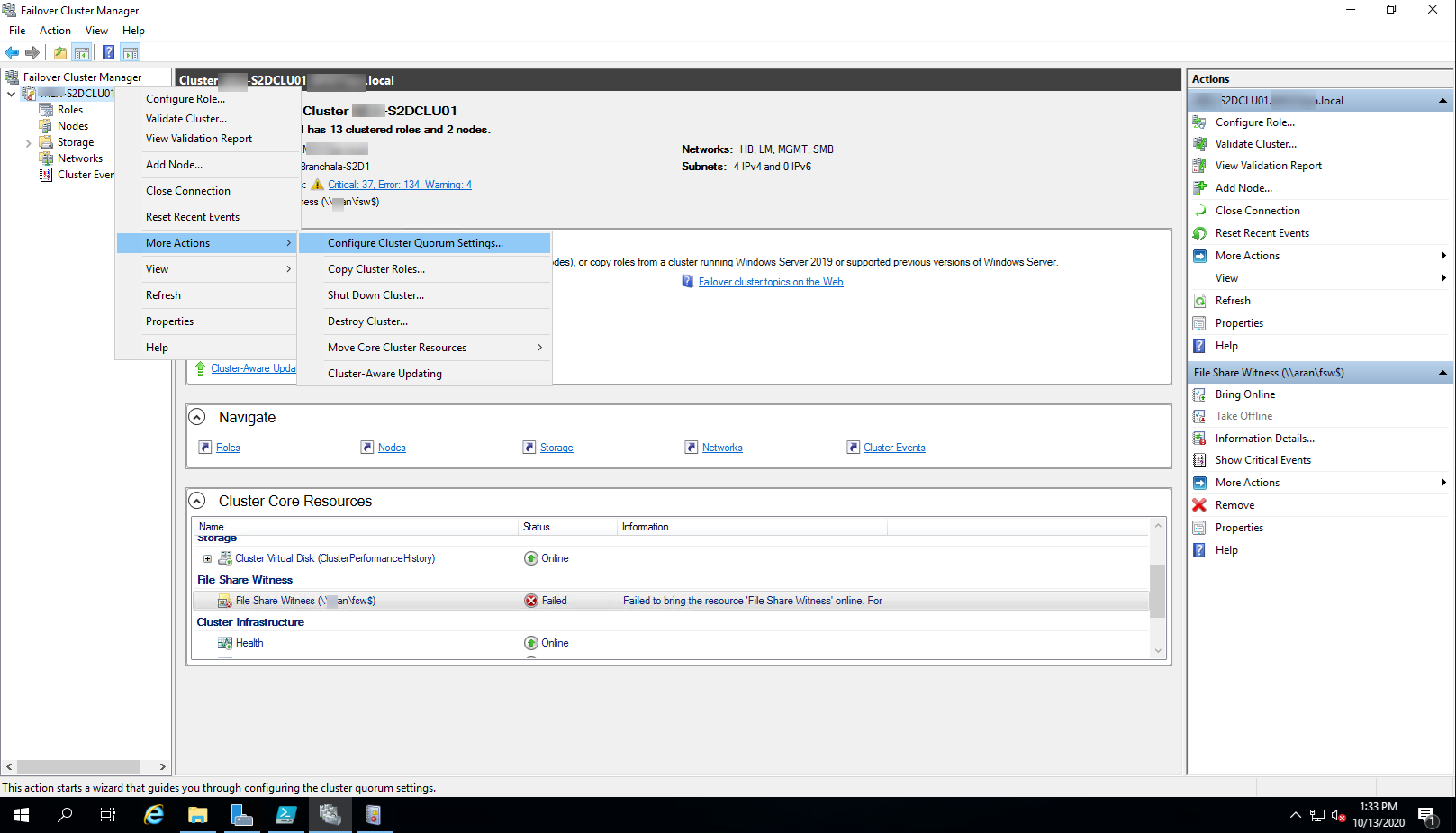Open the Help menu in menu bar

(x=133, y=31)
